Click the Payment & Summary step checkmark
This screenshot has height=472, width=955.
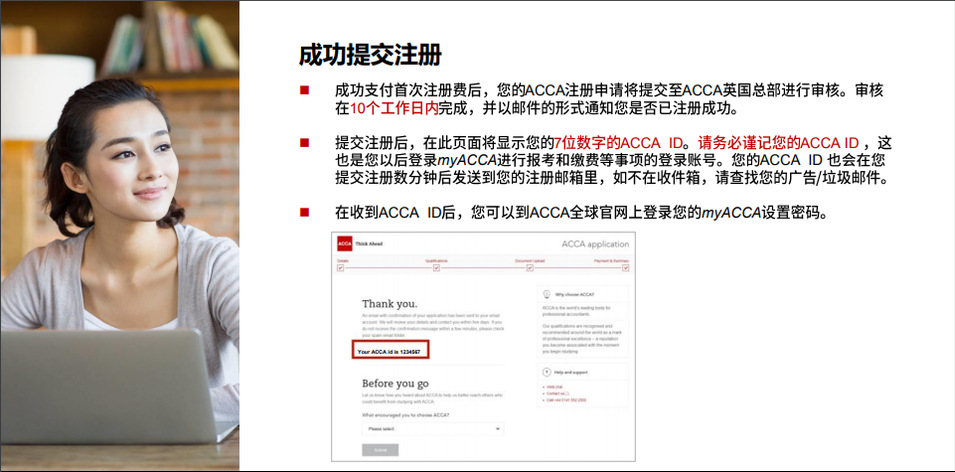pos(624,268)
